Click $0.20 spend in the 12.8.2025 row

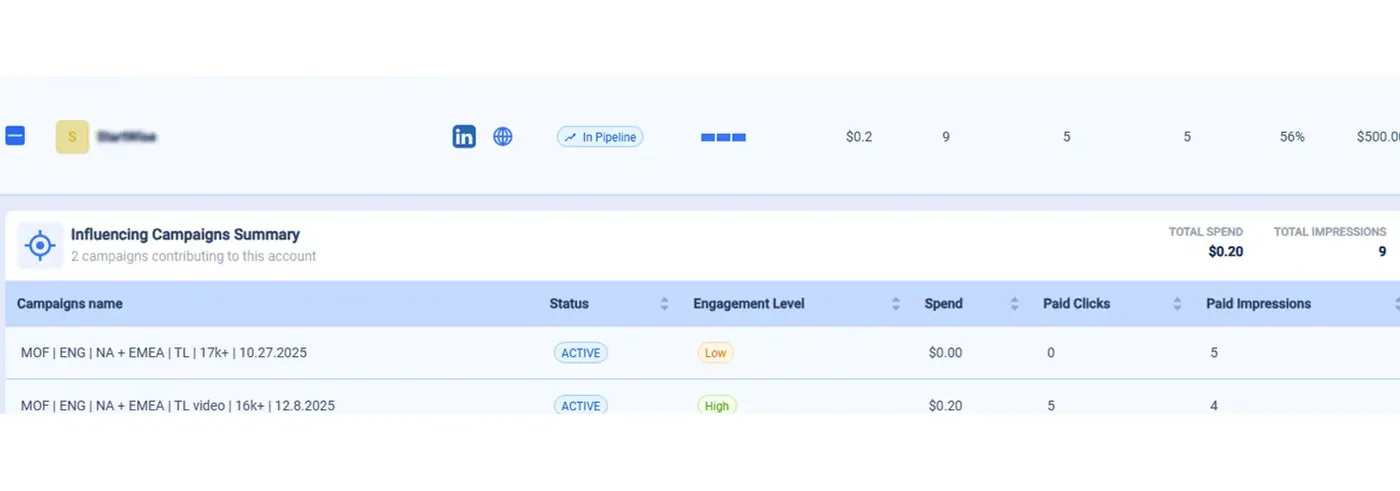pyautogui.click(x=945, y=406)
